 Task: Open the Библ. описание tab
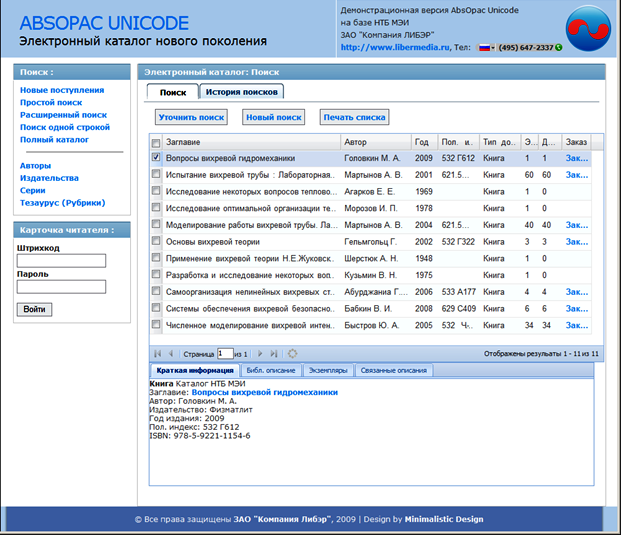pyautogui.click(x=271, y=370)
